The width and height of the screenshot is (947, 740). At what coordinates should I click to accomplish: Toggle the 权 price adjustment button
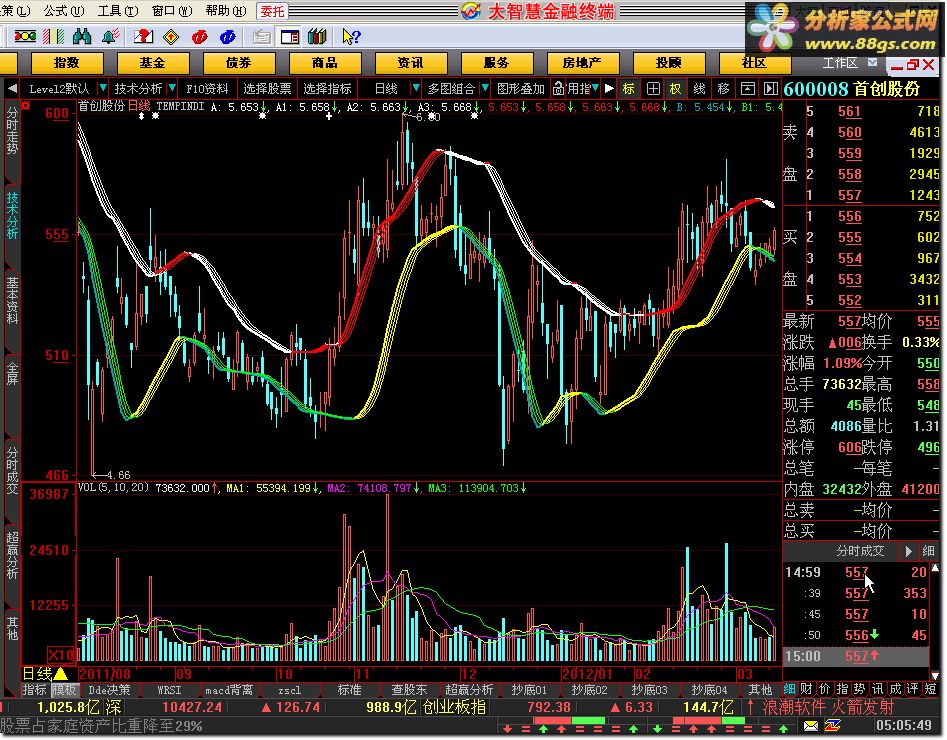[676, 89]
